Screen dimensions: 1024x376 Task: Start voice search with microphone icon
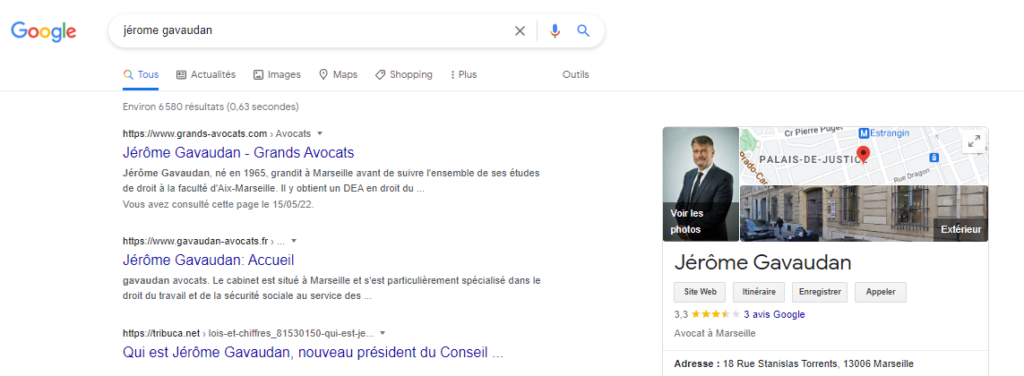554,31
